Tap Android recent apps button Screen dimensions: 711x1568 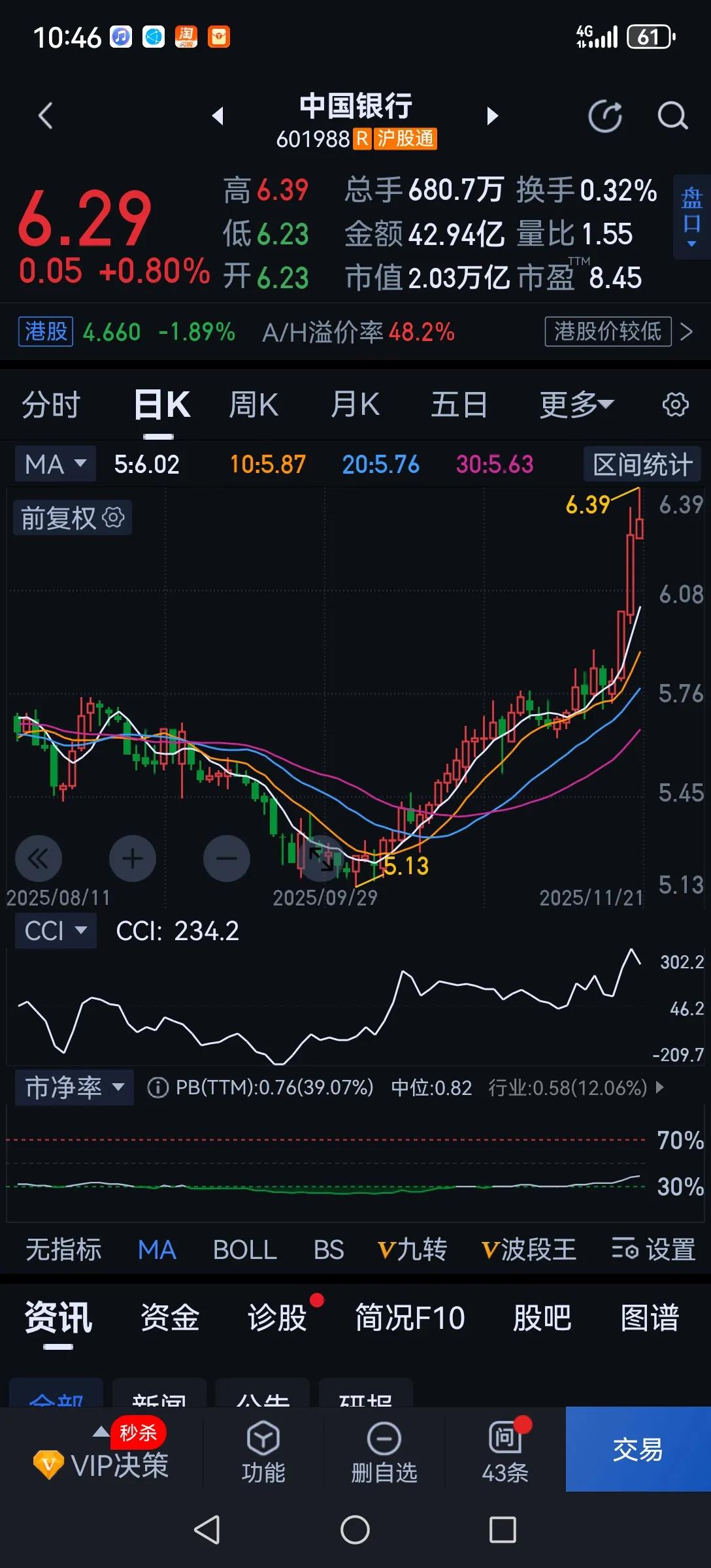click(x=503, y=1530)
